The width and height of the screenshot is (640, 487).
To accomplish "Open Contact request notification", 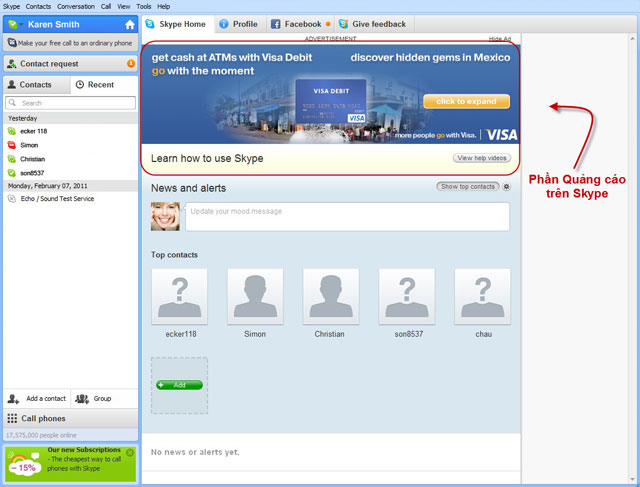I will click(70, 64).
